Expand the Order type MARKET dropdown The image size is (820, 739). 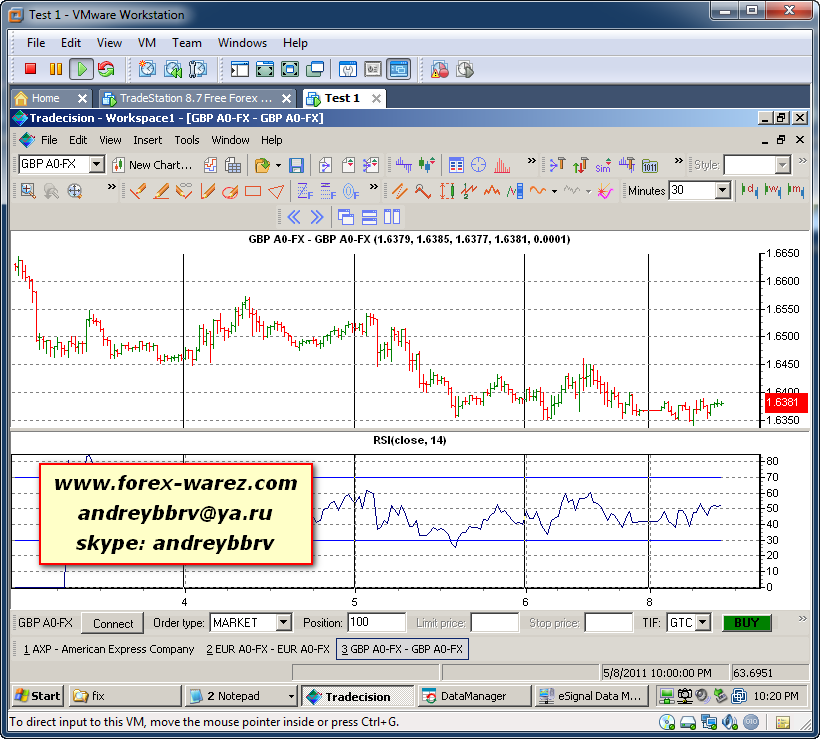[283, 623]
